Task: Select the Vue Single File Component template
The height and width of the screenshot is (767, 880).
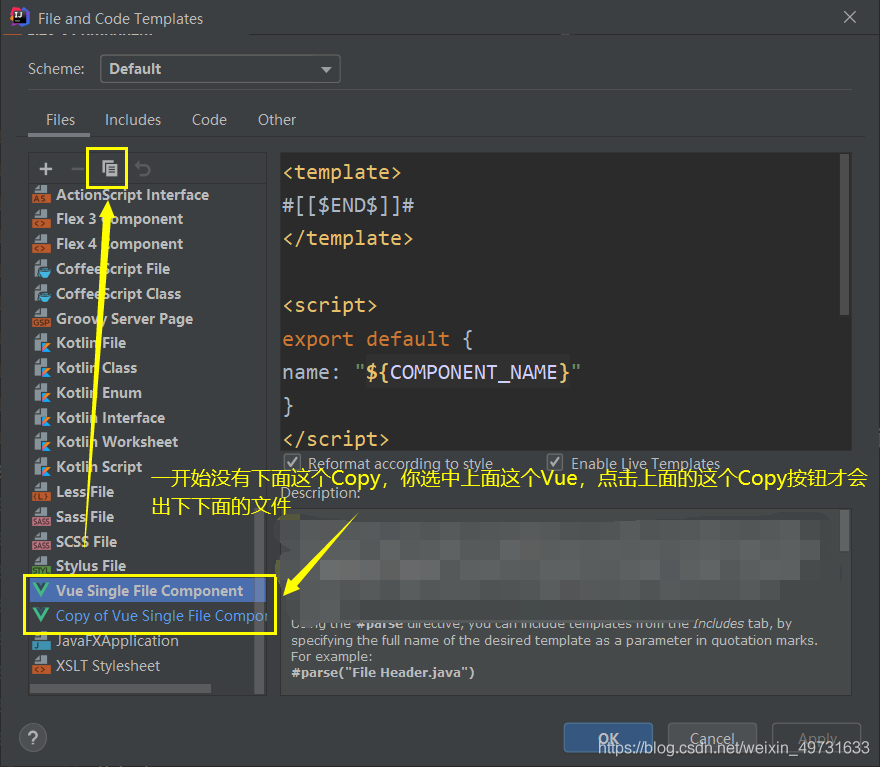Action: (x=149, y=591)
